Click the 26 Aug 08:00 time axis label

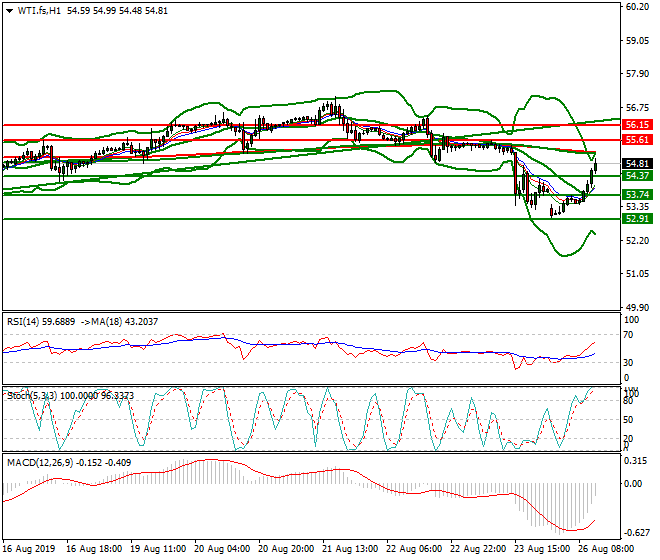pos(606,549)
